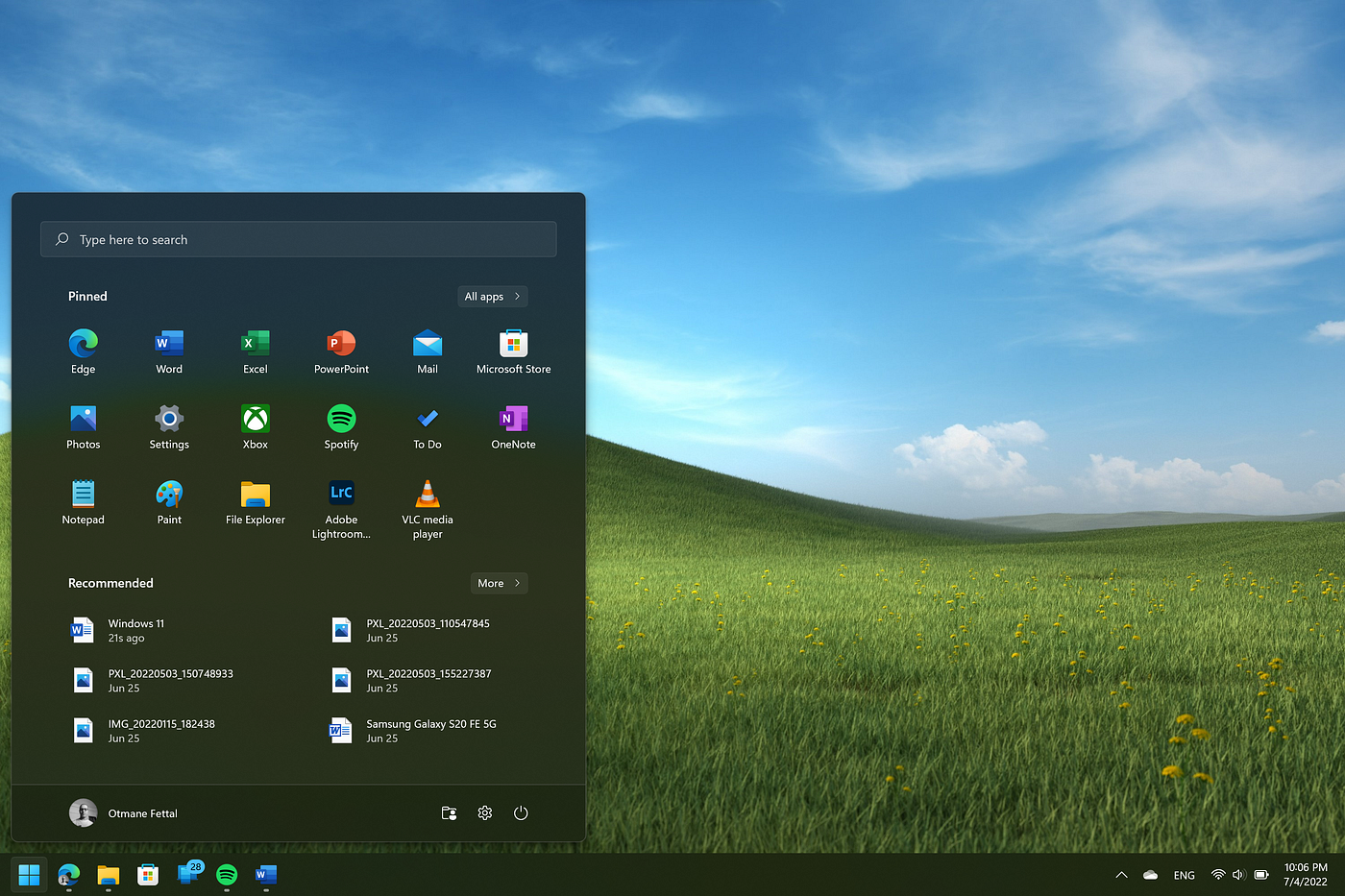Expand hidden system tray icons
This screenshot has height=896, width=1345.
pyautogui.click(x=1121, y=875)
